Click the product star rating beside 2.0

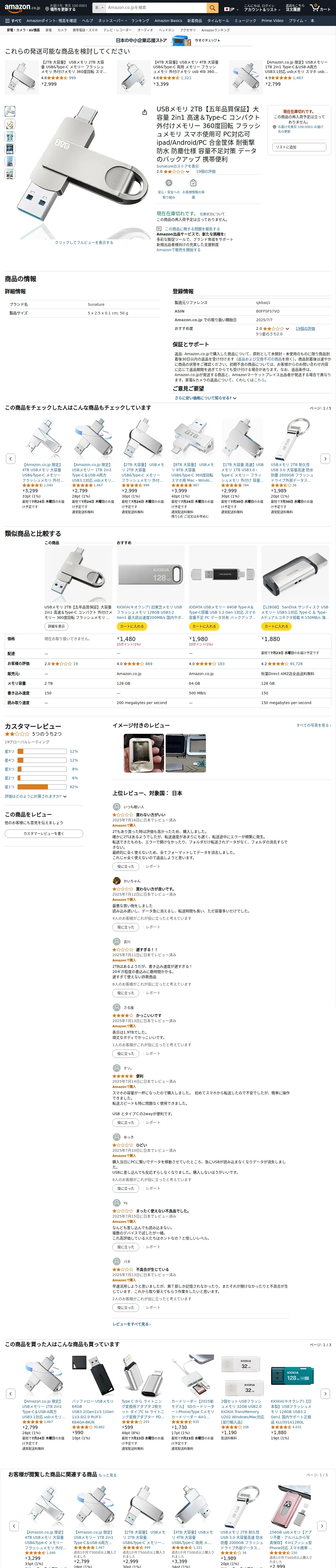tap(173, 172)
